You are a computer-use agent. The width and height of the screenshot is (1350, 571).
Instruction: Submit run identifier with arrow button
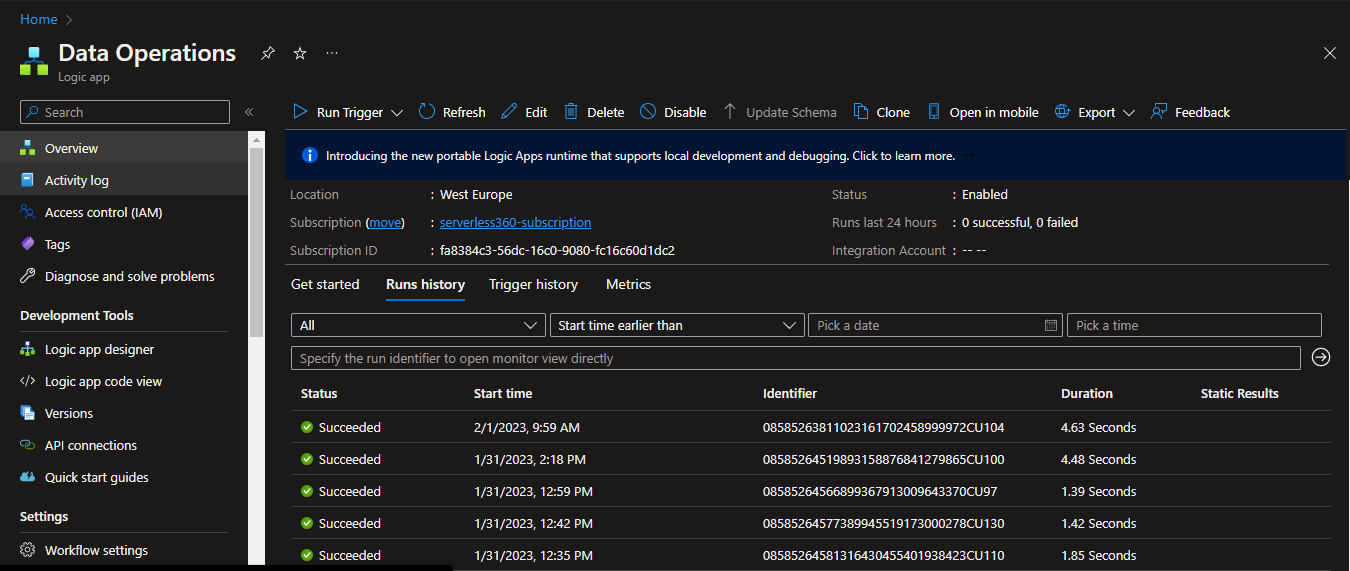coord(1321,357)
